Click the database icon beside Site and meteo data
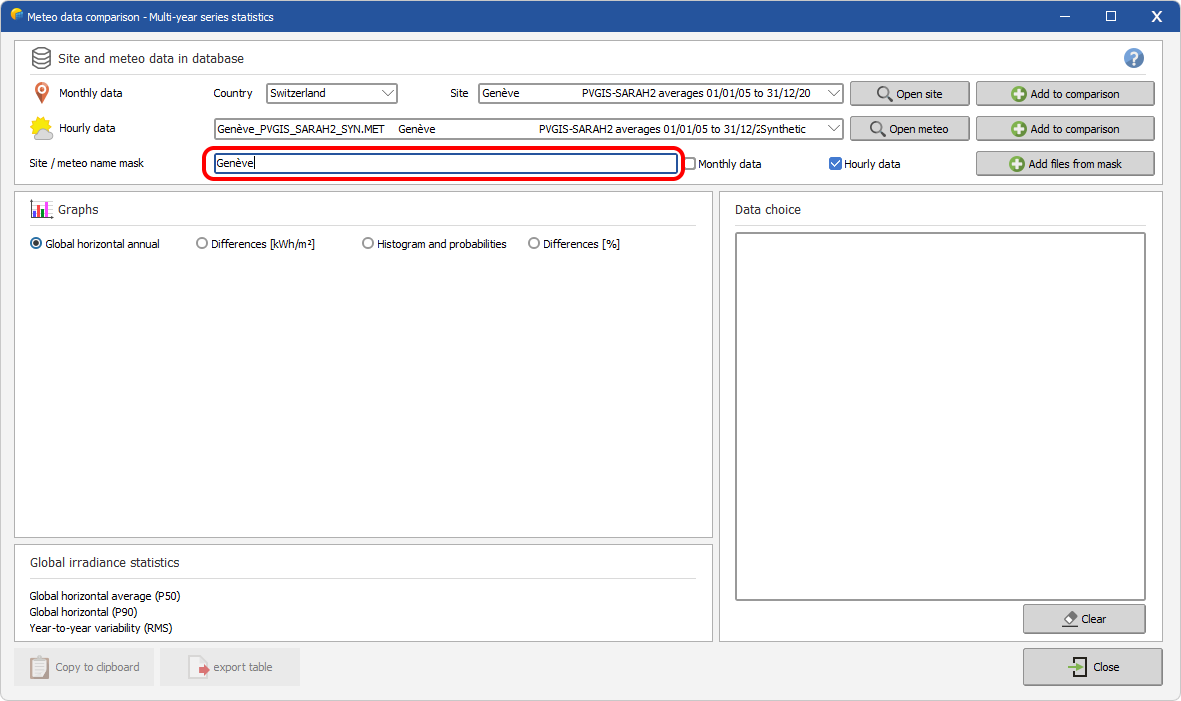 pyautogui.click(x=41, y=58)
